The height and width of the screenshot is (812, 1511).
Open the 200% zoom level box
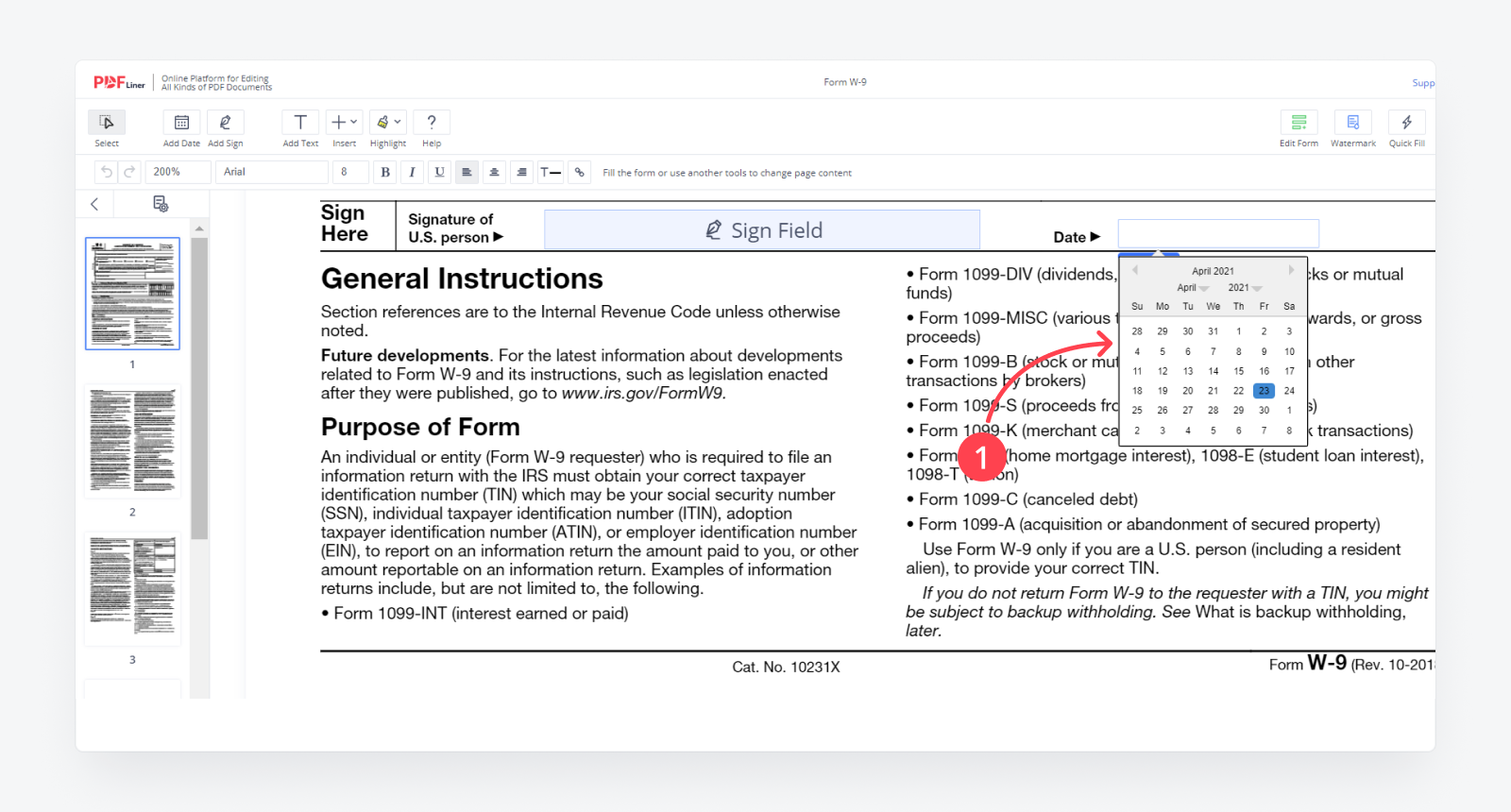(178, 172)
